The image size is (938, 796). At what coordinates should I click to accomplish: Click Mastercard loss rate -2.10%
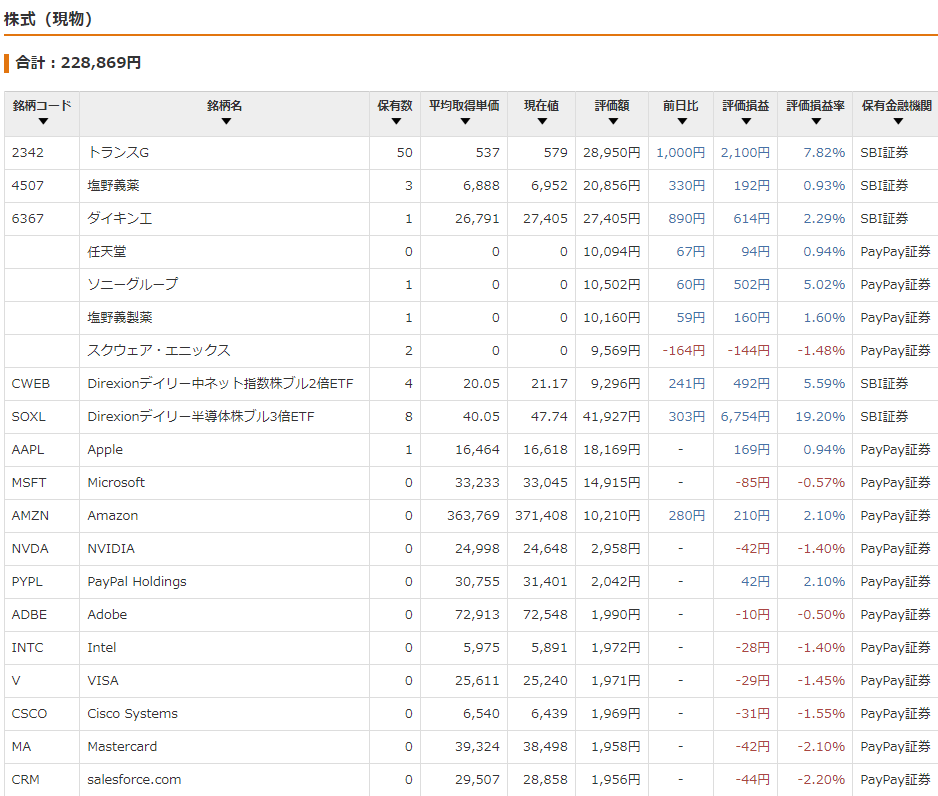tap(821, 746)
